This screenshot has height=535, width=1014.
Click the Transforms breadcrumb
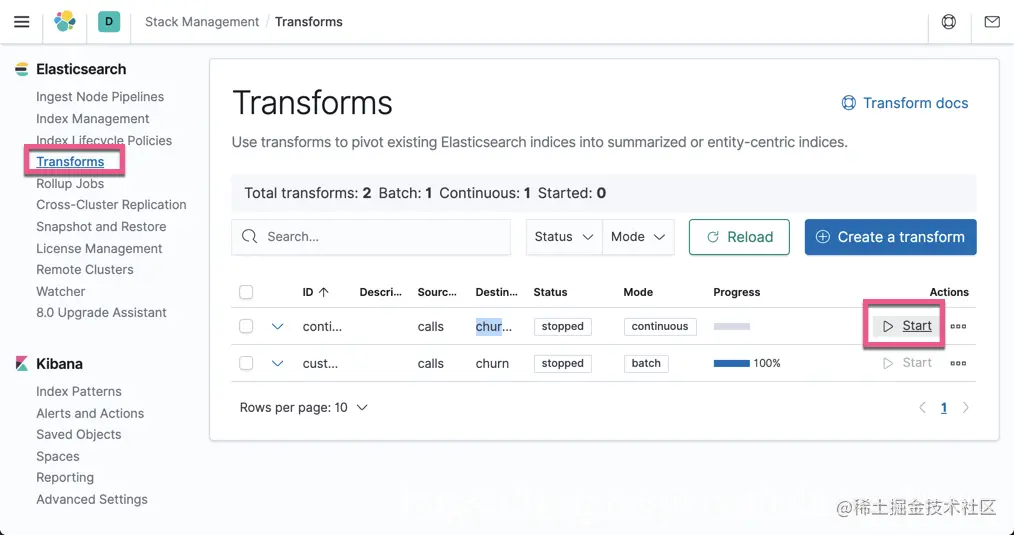pyautogui.click(x=308, y=21)
